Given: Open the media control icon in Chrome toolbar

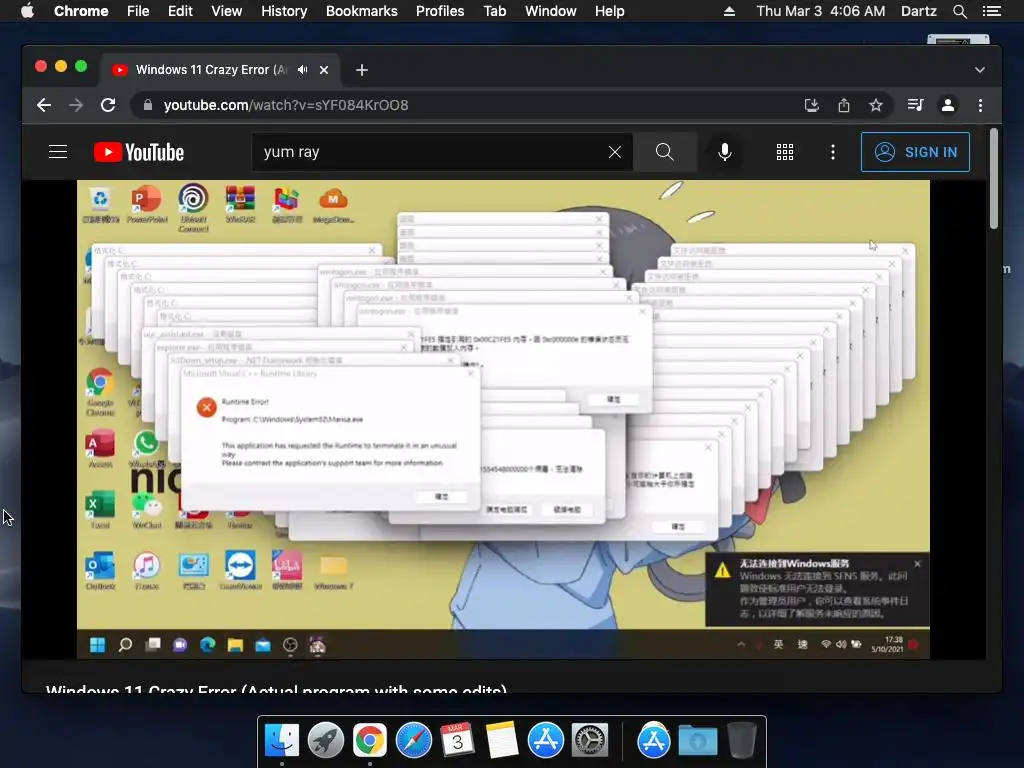Looking at the screenshot, I should click(x=916, y=105).
